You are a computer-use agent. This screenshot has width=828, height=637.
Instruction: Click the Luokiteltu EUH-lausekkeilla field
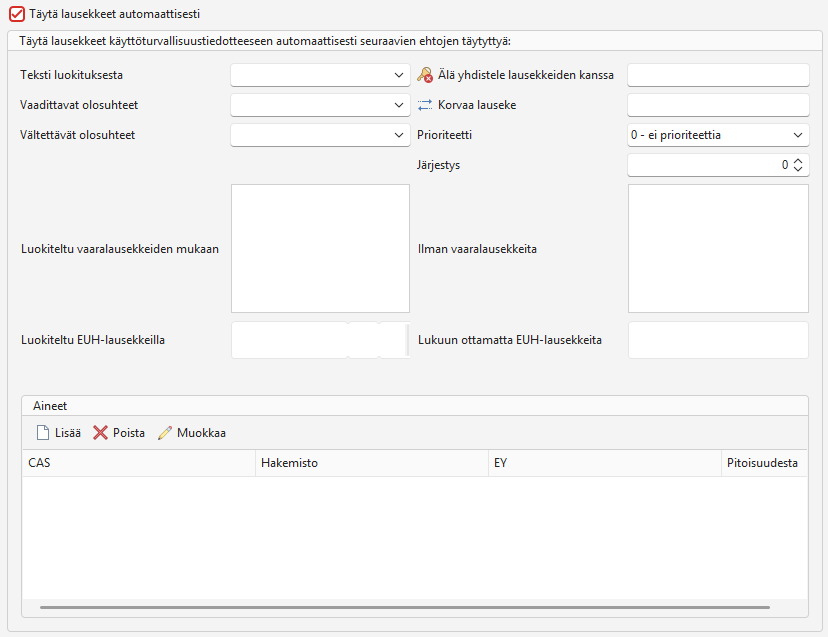coord(321,340)
